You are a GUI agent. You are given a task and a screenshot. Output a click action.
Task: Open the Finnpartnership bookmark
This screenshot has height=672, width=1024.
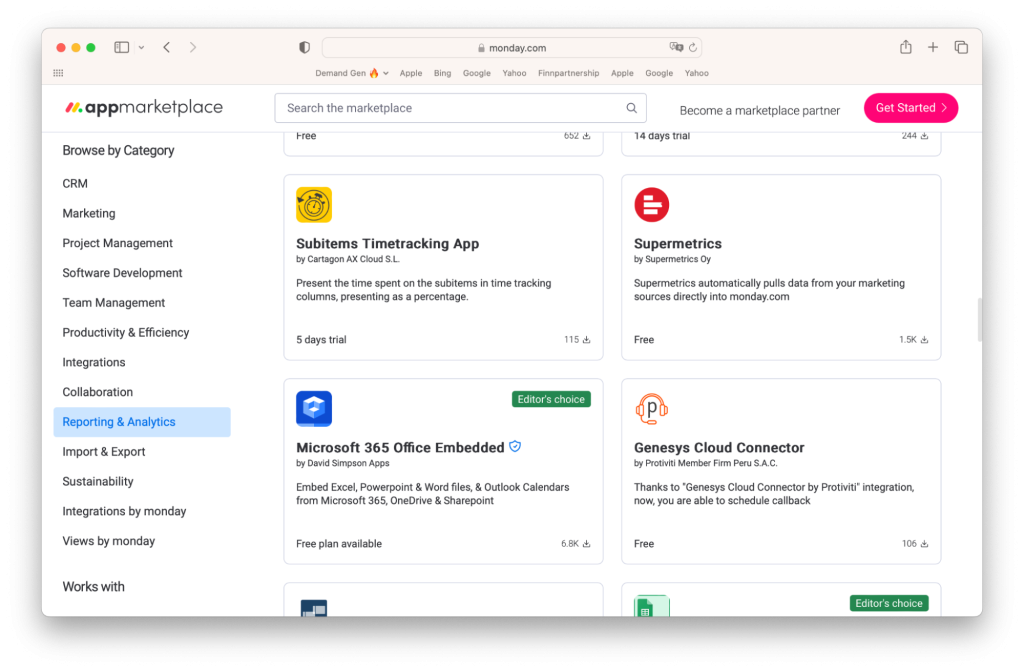point(568,73)
